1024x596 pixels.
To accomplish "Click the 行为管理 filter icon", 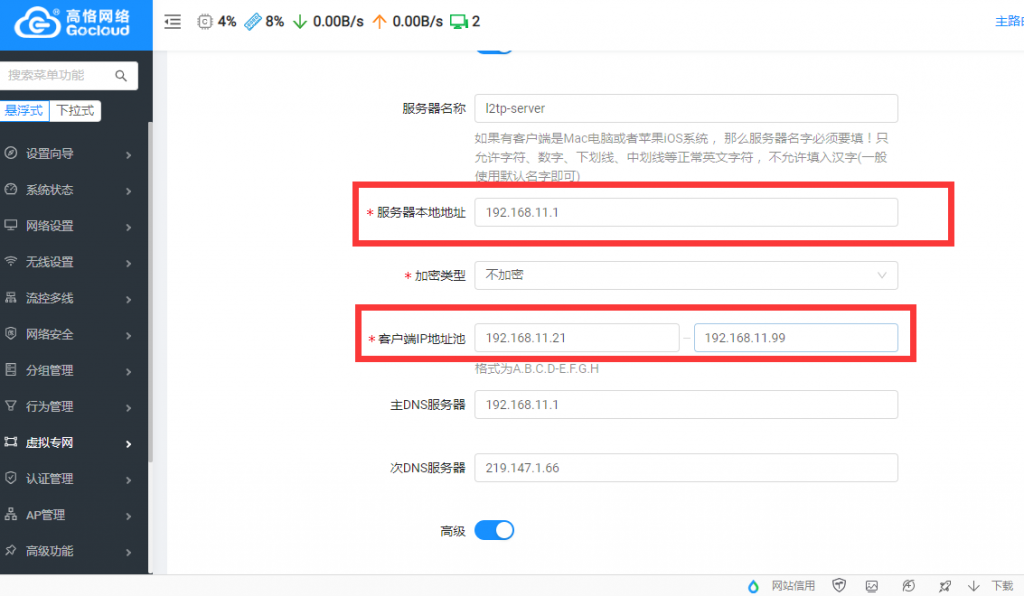I will pyautogui.click(x=10, y=406).
